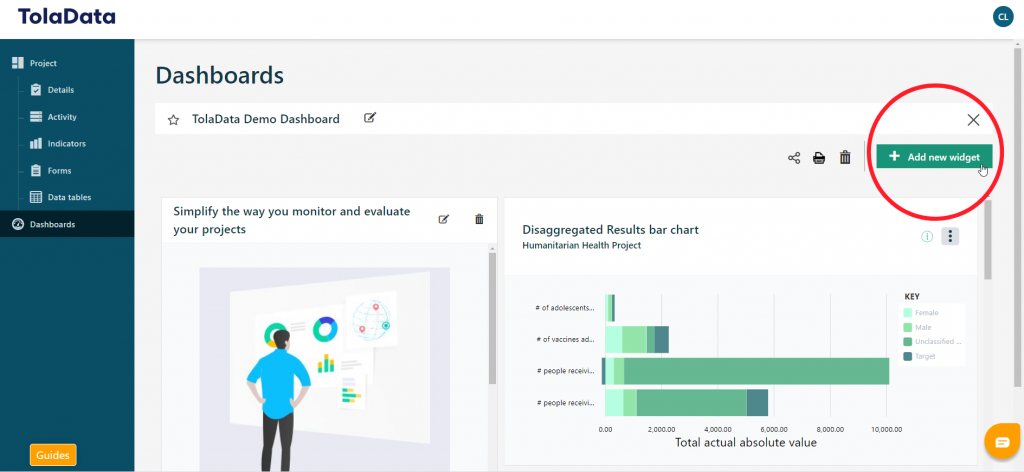Viewport: 1024px width, 472px height.
Task: Open Indicators in the sidebar
Action: coord(66,144)
